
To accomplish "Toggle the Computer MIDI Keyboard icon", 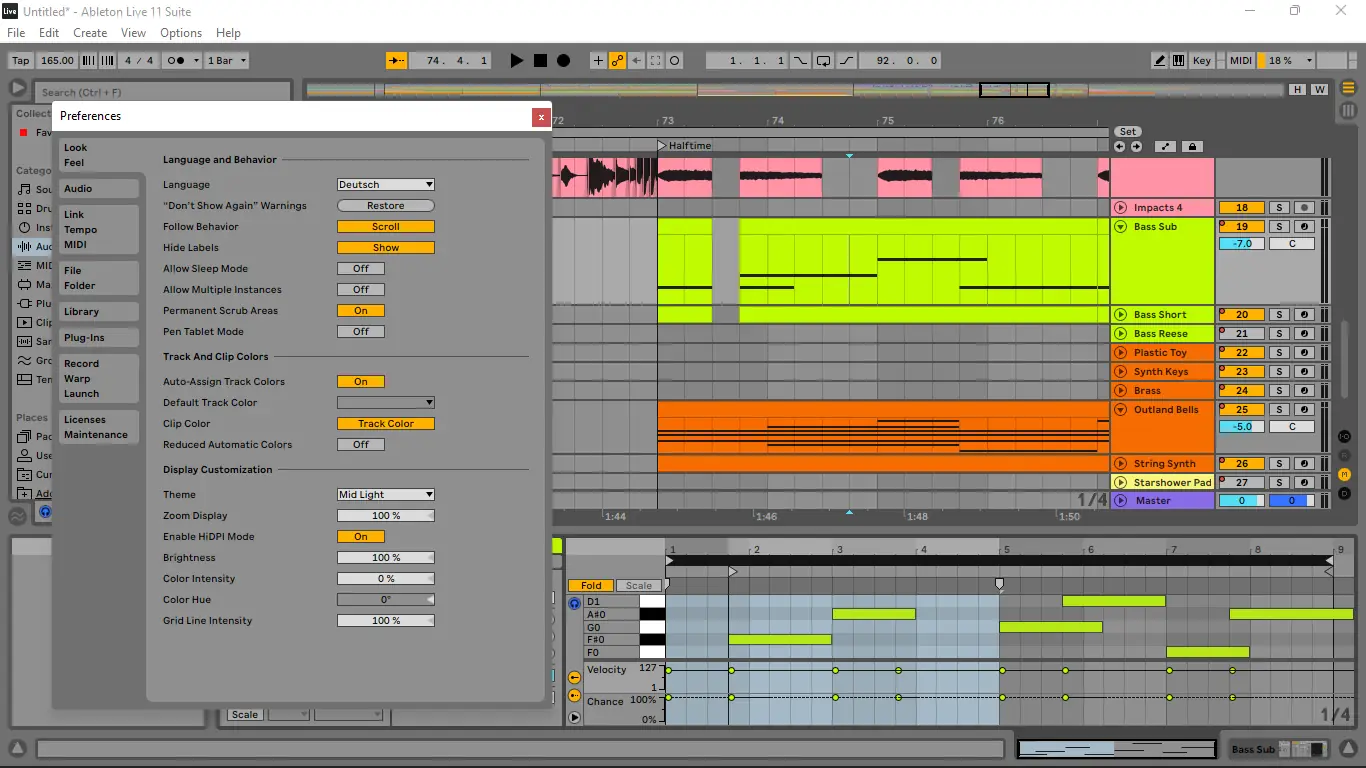I will coord(1179,61).
